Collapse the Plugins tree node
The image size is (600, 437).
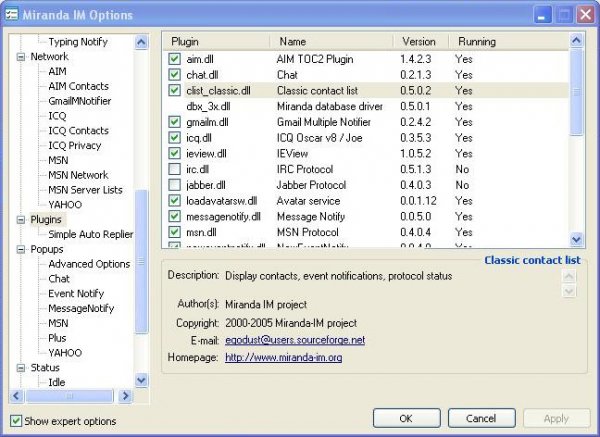(x=21, y=220)
